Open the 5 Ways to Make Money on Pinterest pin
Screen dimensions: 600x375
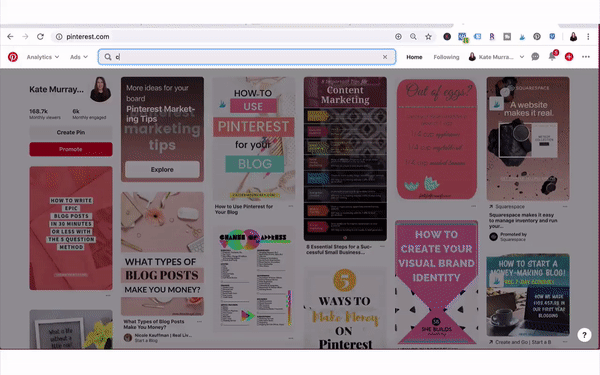pyautogui.click(x=345, y=309)
